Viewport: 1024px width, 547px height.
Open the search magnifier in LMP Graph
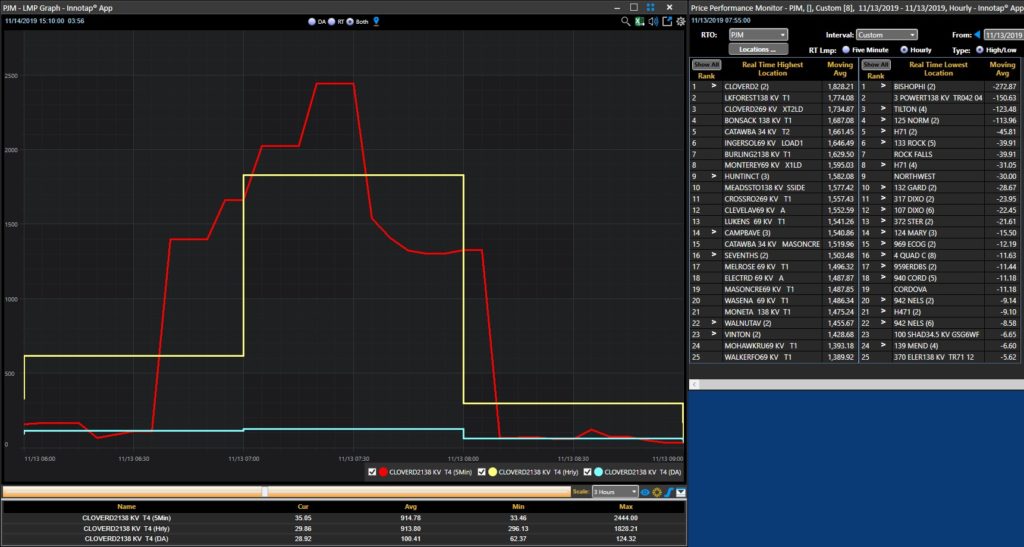click(x=626, y=22)
